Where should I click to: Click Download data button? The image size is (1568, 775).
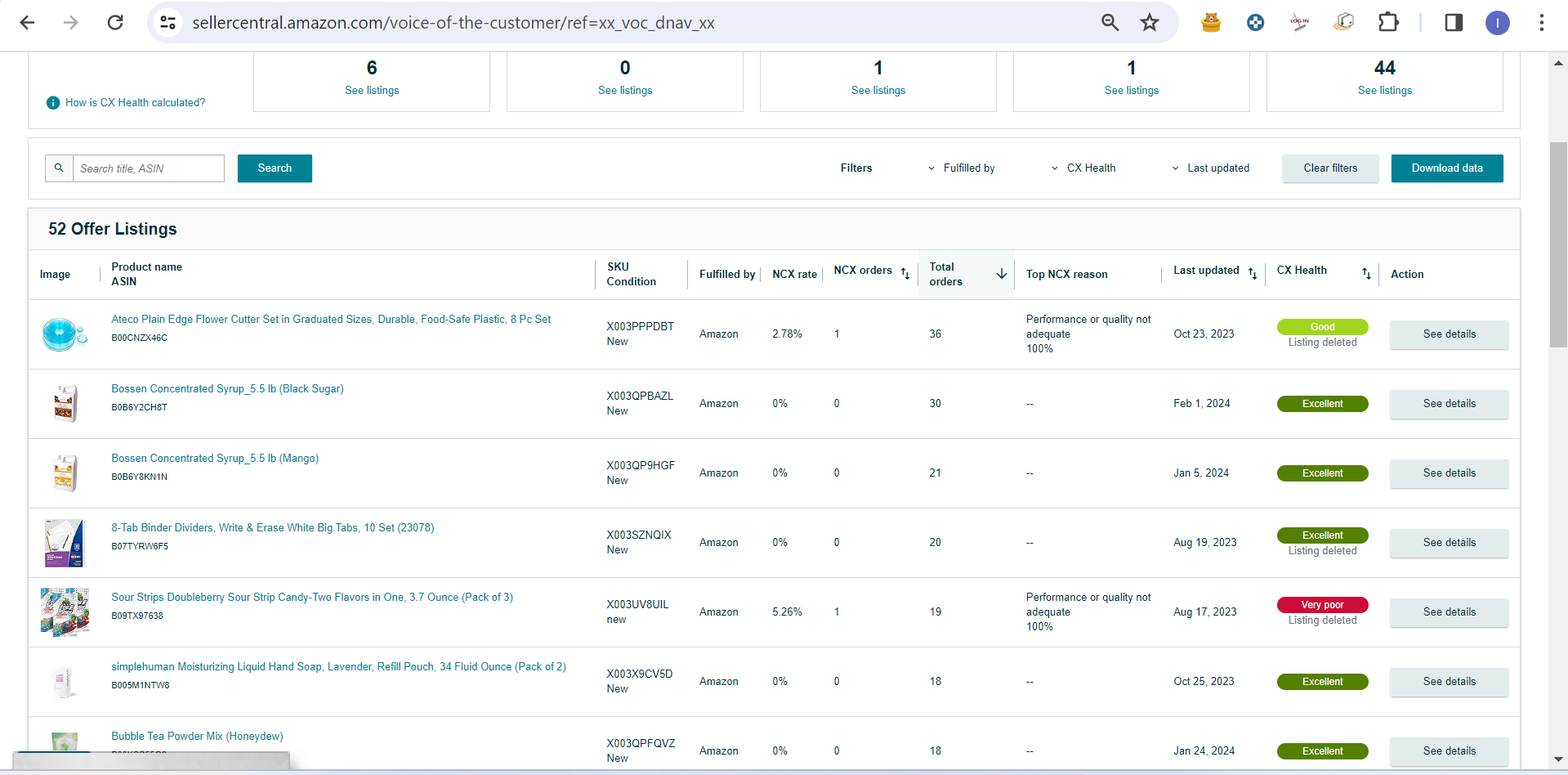pos(1447,168)
